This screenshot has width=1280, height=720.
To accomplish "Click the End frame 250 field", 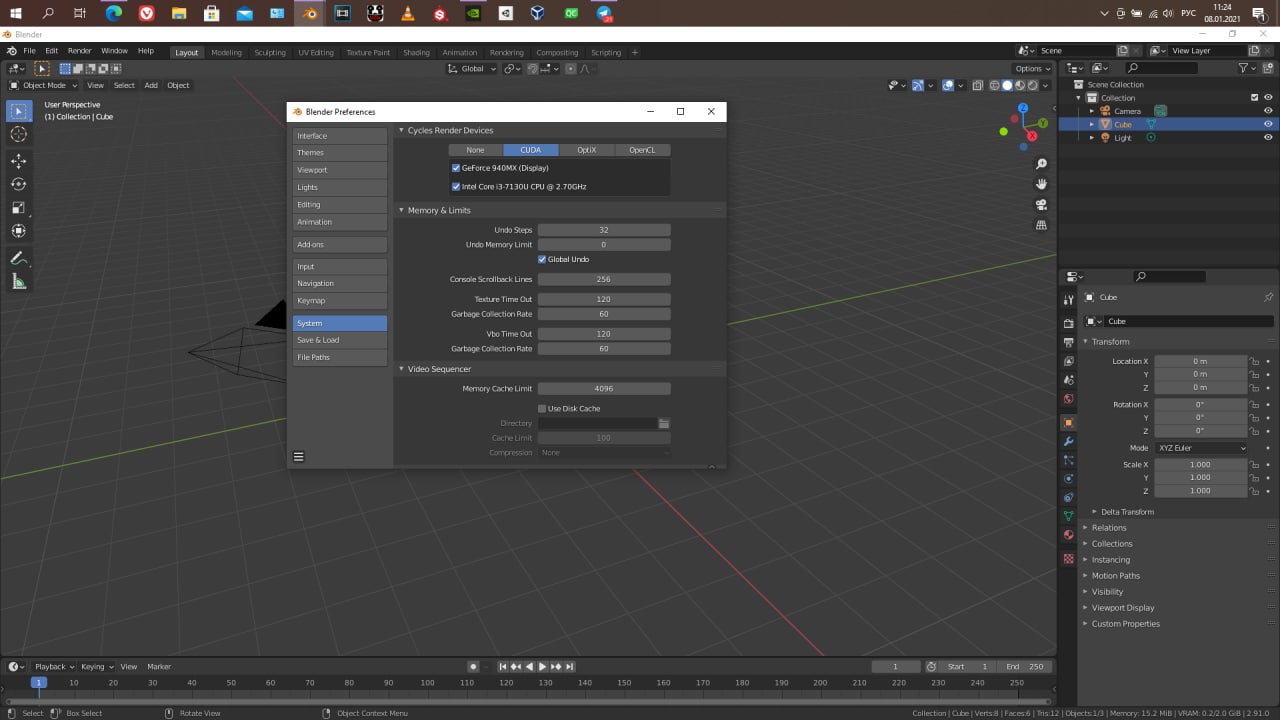I will [1025, 666].
